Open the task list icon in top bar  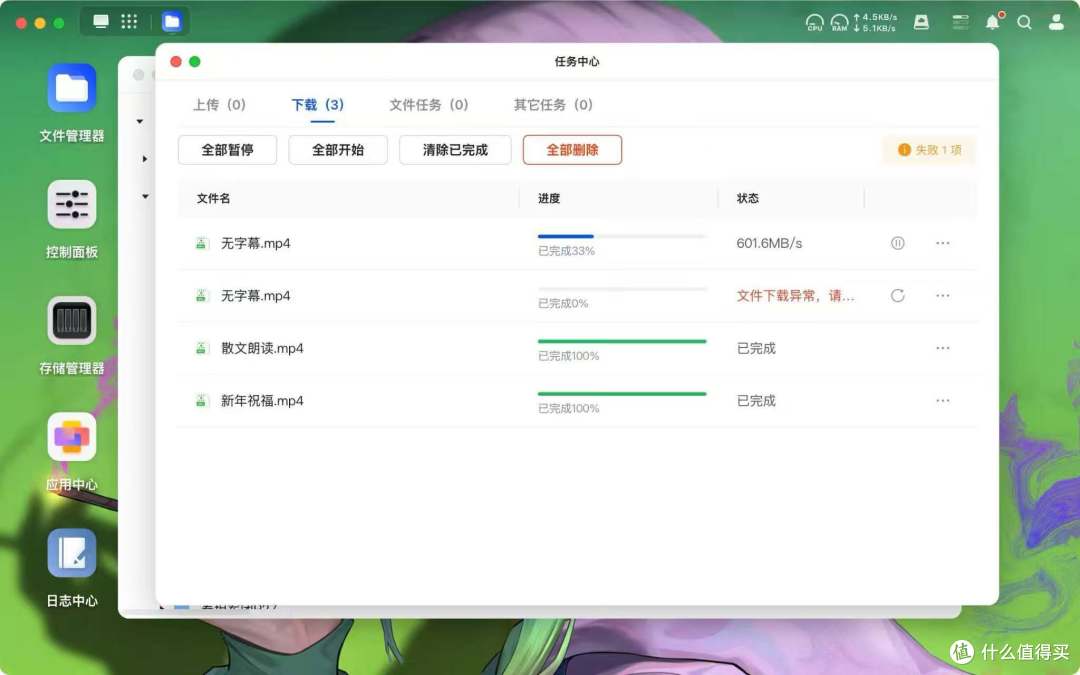(x=960, y=22)
